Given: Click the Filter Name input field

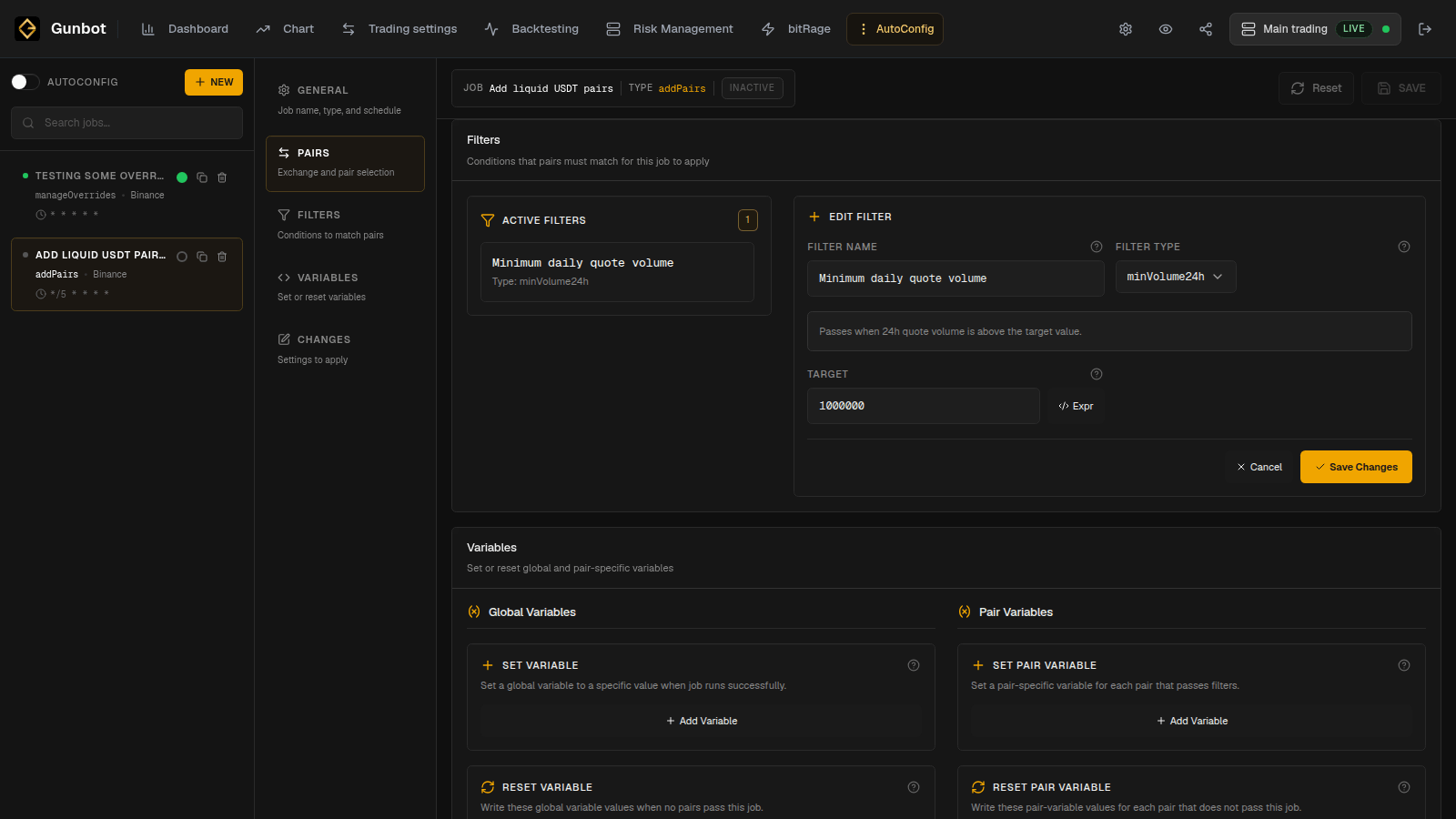Looking at the screenshot, I should coord(955,278).
